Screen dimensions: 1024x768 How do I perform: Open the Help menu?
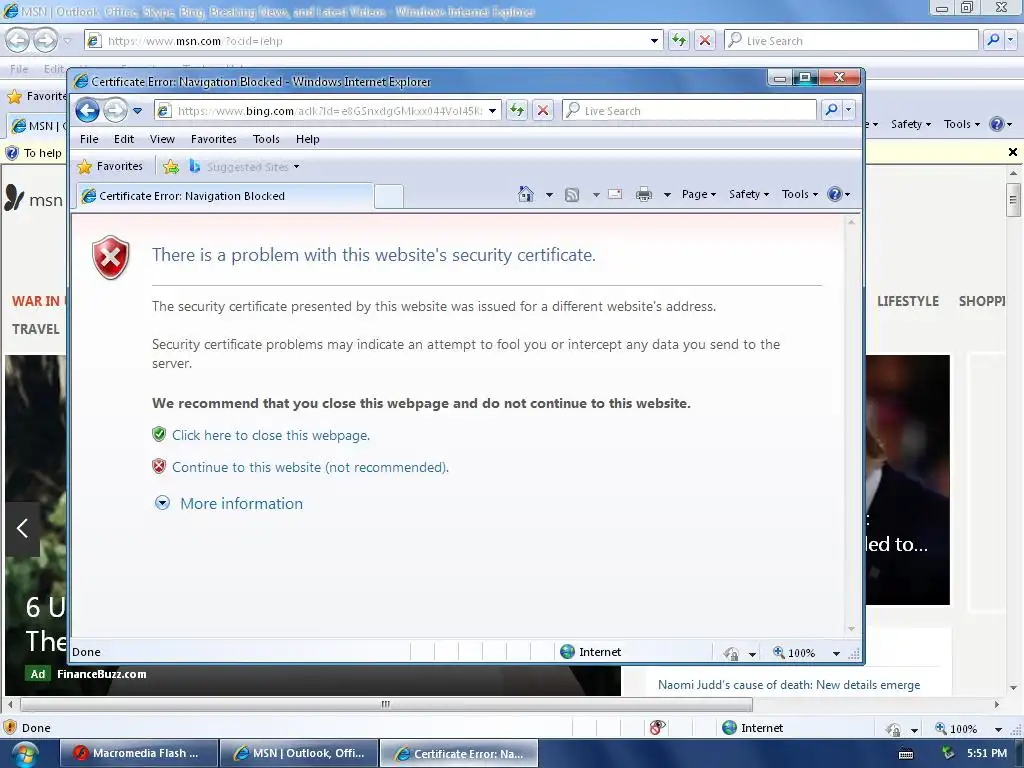point(307,139)
